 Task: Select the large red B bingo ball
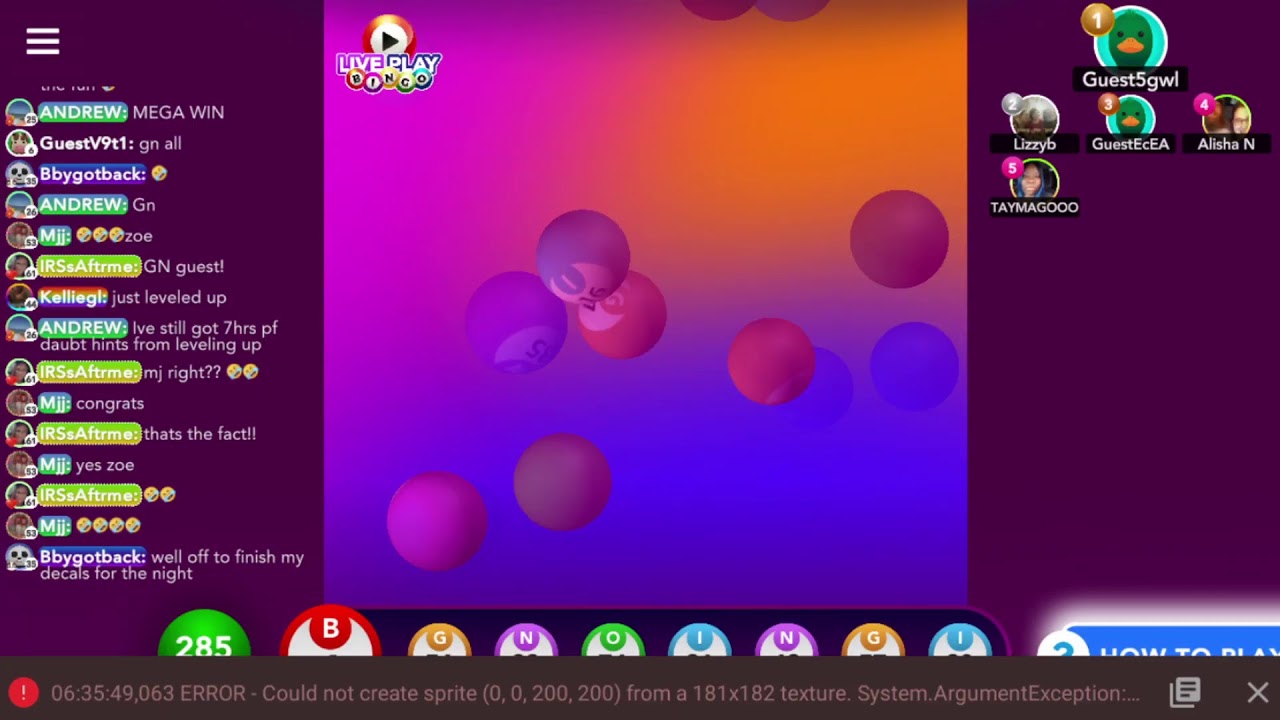(x=330, y=632)
